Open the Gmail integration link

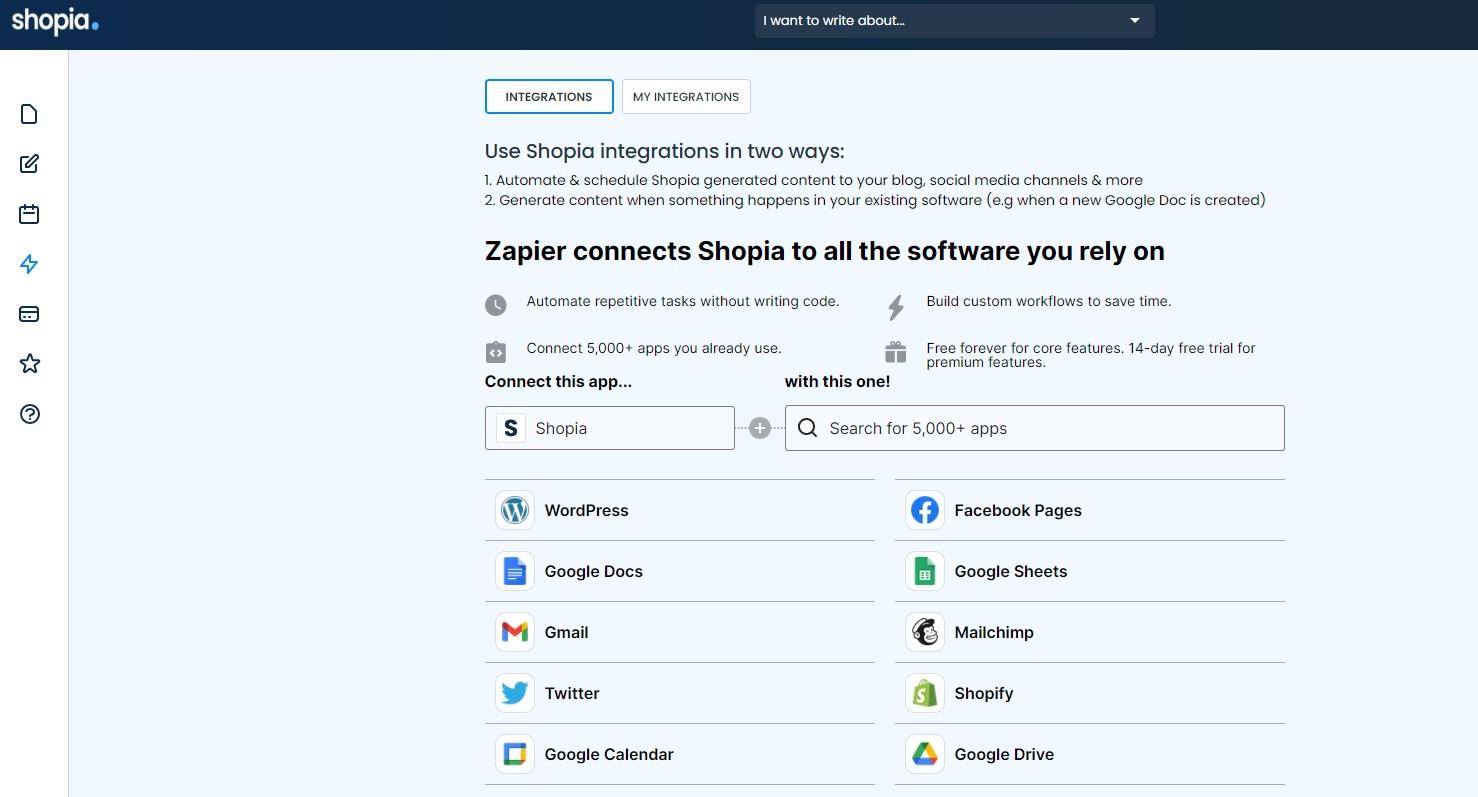coord(680,632)
